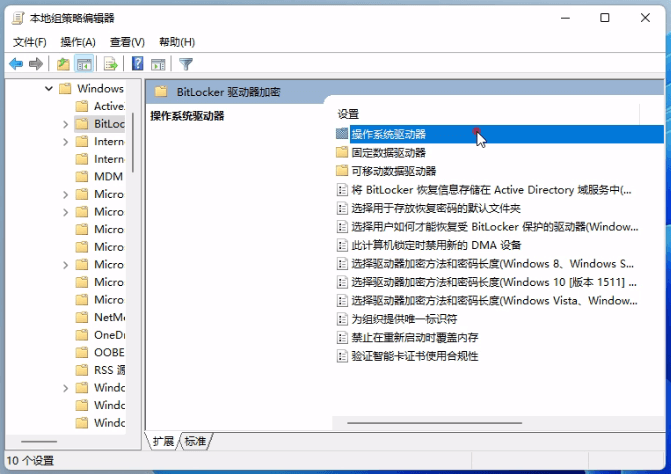671x474 pixels.
Task: Click the folder icon of the RSS tree node
Action: coord(82,370)
